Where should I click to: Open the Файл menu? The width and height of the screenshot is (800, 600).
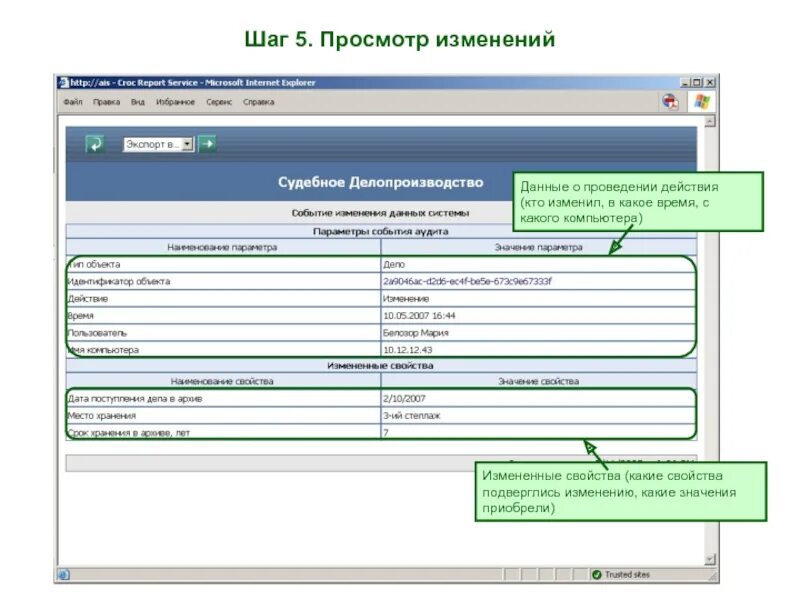[72, 102]
